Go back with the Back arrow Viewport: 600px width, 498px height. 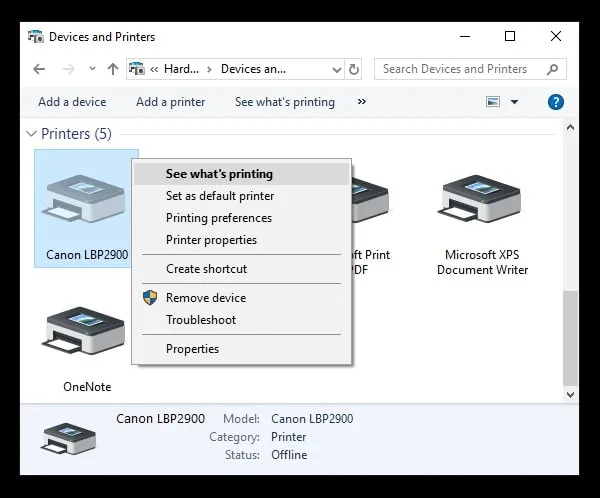39,70
